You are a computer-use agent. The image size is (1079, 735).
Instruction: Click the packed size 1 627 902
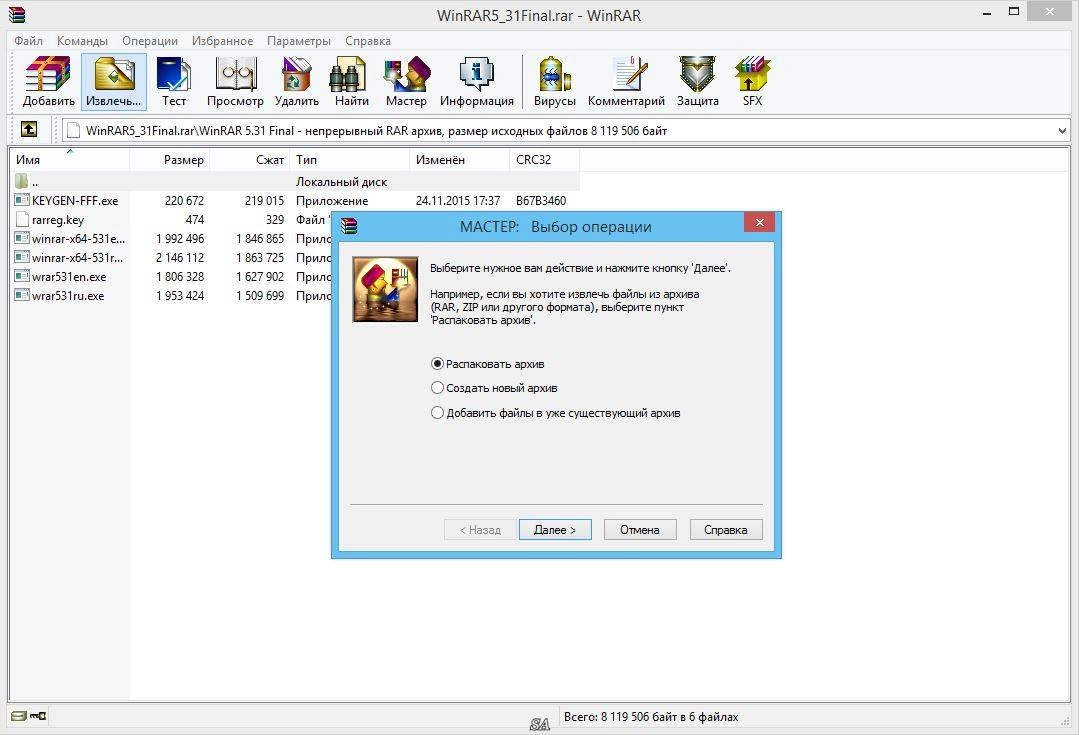click(260, 277)
